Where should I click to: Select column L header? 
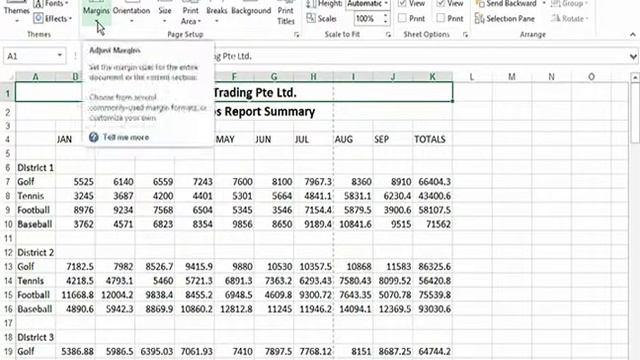point(472,76)
